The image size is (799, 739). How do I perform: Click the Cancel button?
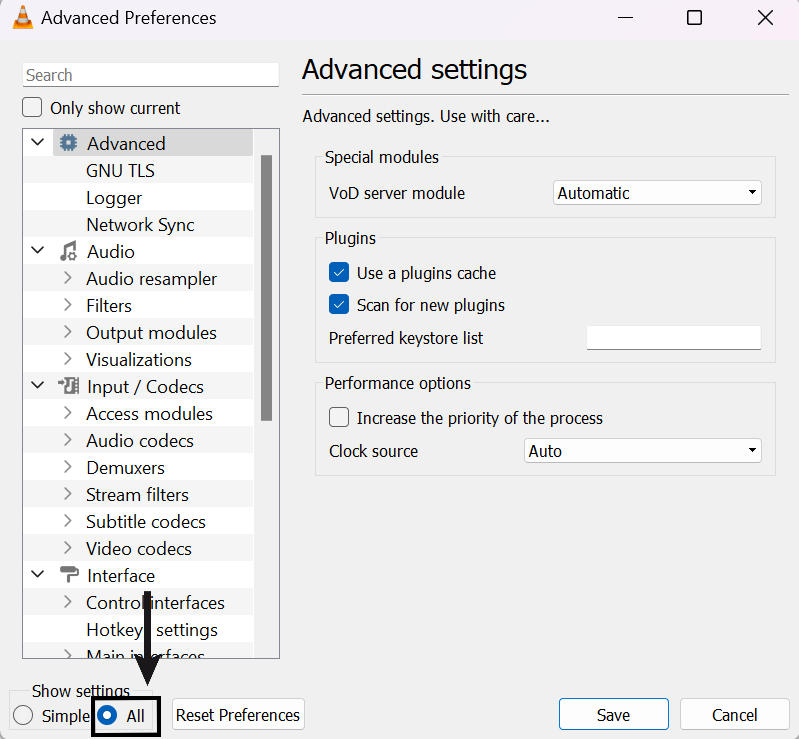point(734,715)
